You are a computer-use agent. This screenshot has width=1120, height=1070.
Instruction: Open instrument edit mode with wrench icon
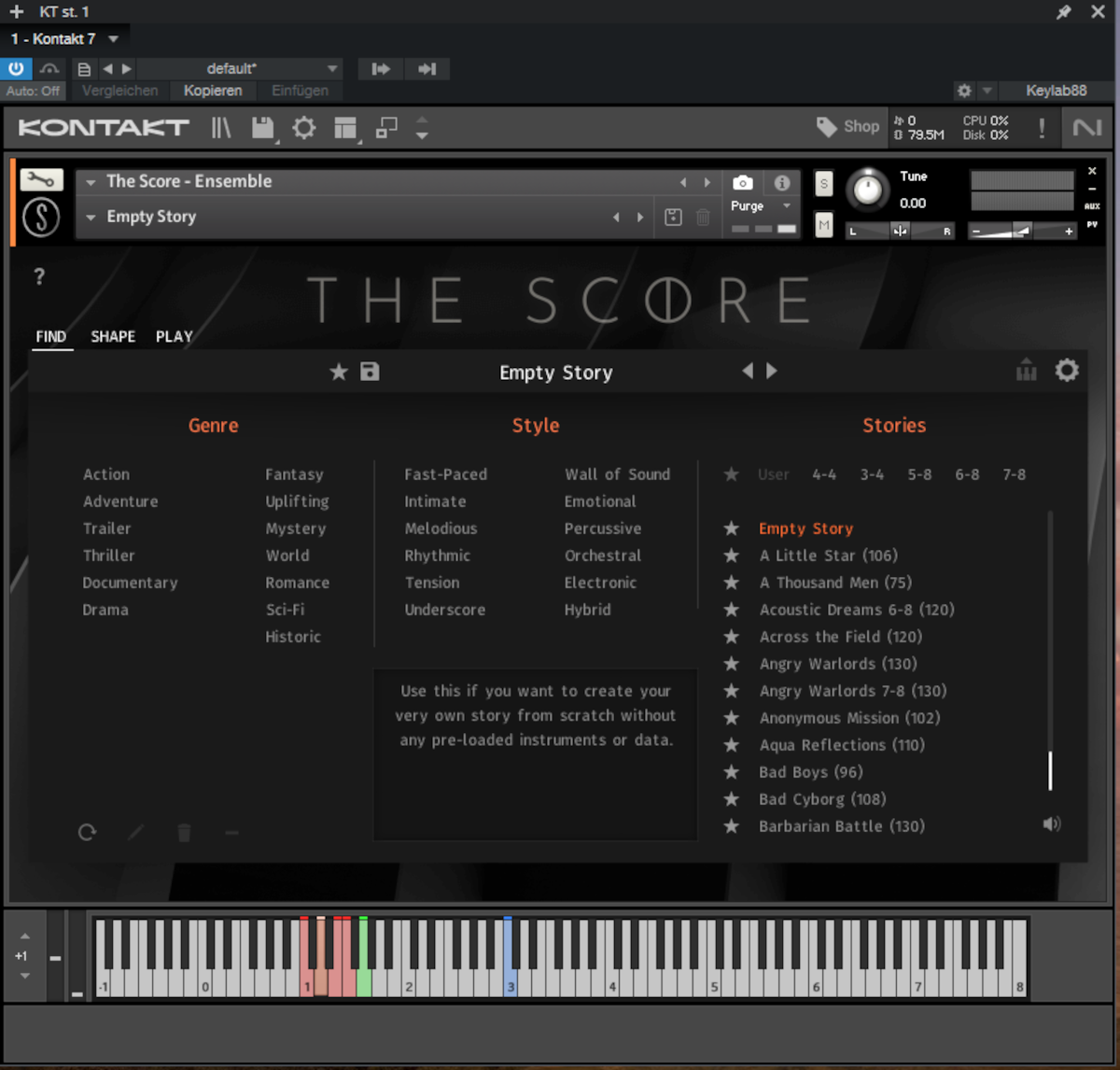(41, 179)
